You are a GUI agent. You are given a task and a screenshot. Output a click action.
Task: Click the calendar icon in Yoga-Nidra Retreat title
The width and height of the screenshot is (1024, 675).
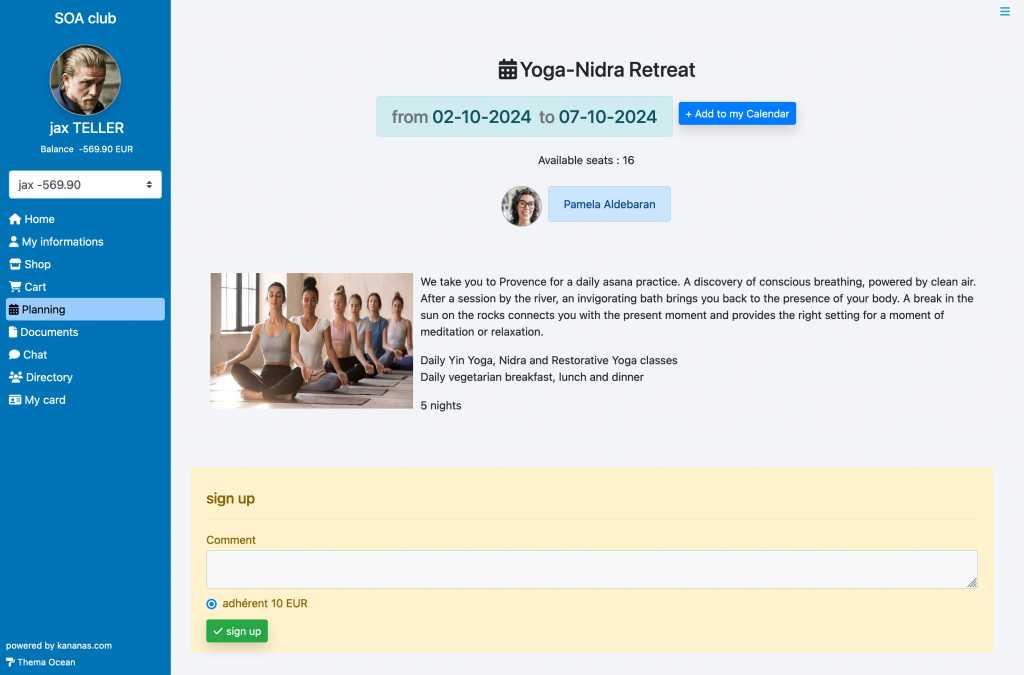[x=507, y=69]
